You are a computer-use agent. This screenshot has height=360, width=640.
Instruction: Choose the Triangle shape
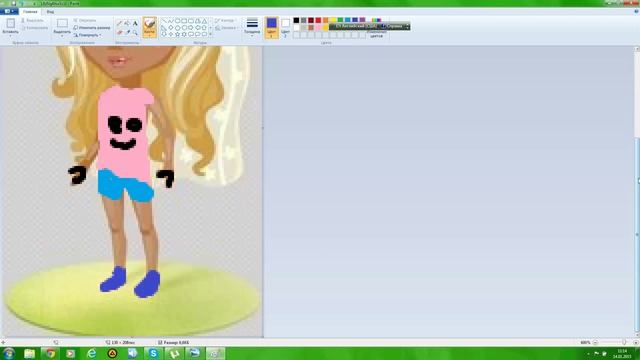tap(204, 21)
